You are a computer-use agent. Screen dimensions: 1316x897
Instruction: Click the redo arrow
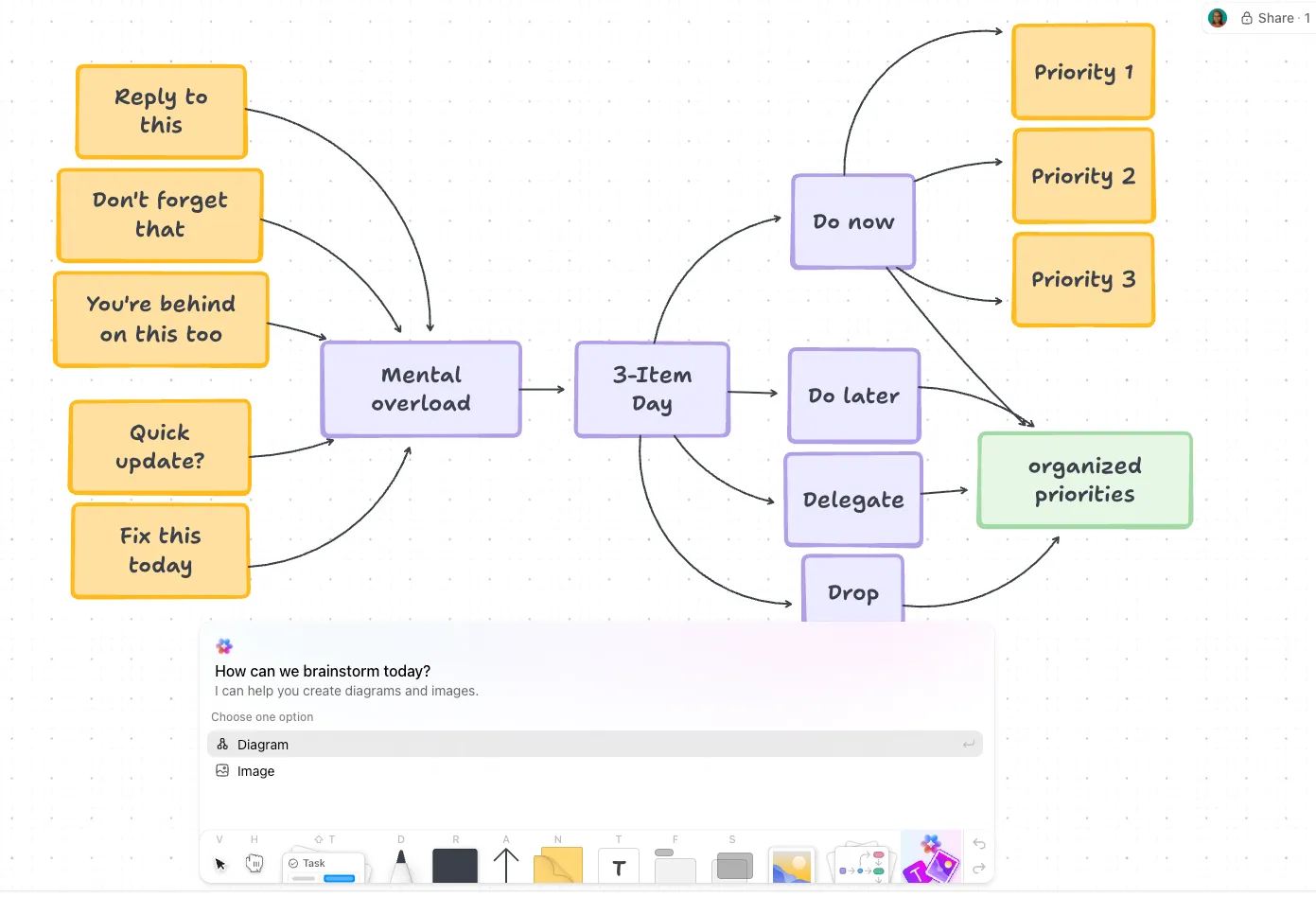click(x=979, y=868)
